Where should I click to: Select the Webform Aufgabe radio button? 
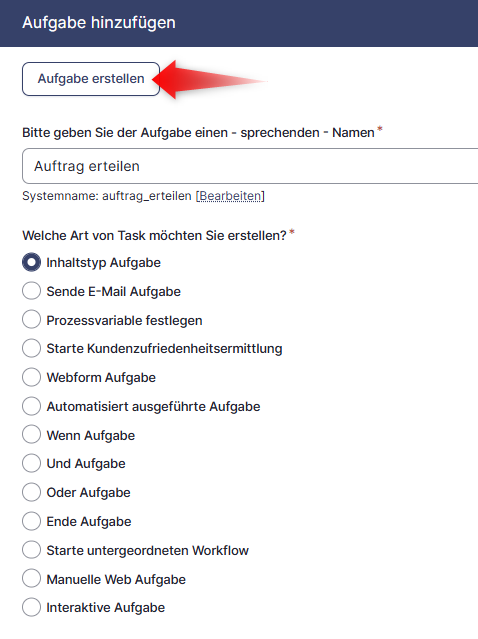click(x=31, y=377)
